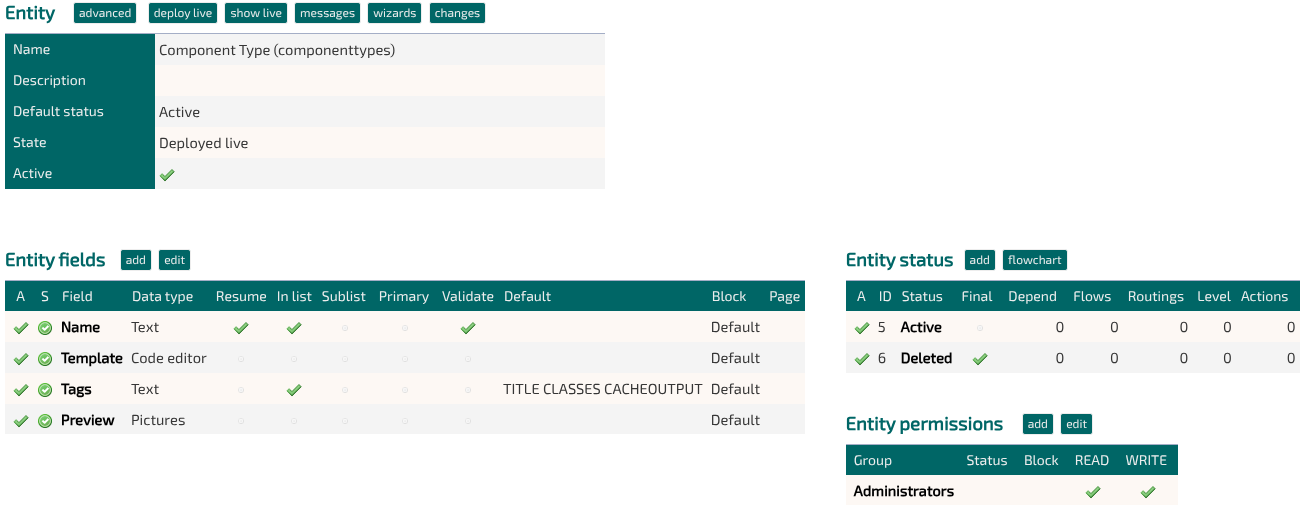Viewport: 1306px width, 510px height.
Task: Click the 'Code editor' data type cell
Action: tap(169, 358)
